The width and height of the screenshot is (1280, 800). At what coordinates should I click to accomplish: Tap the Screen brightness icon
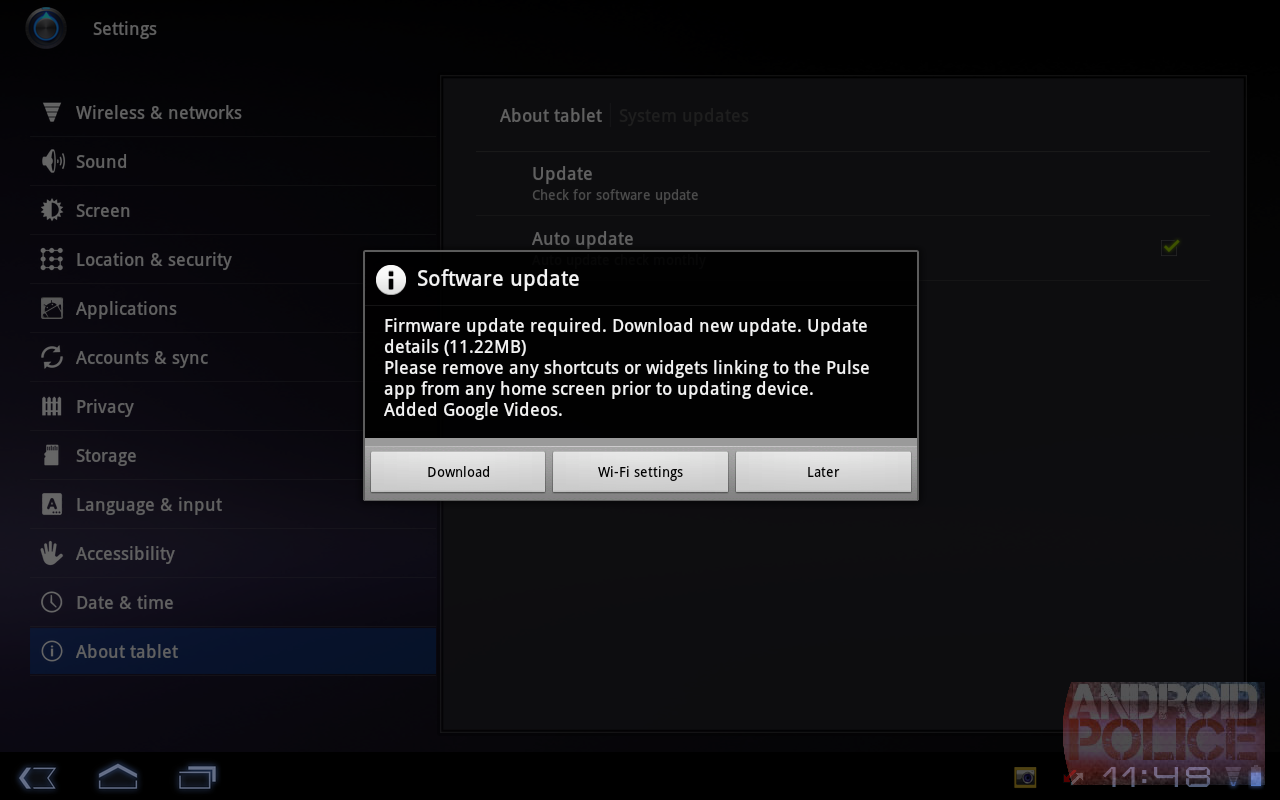pos(52,210)
